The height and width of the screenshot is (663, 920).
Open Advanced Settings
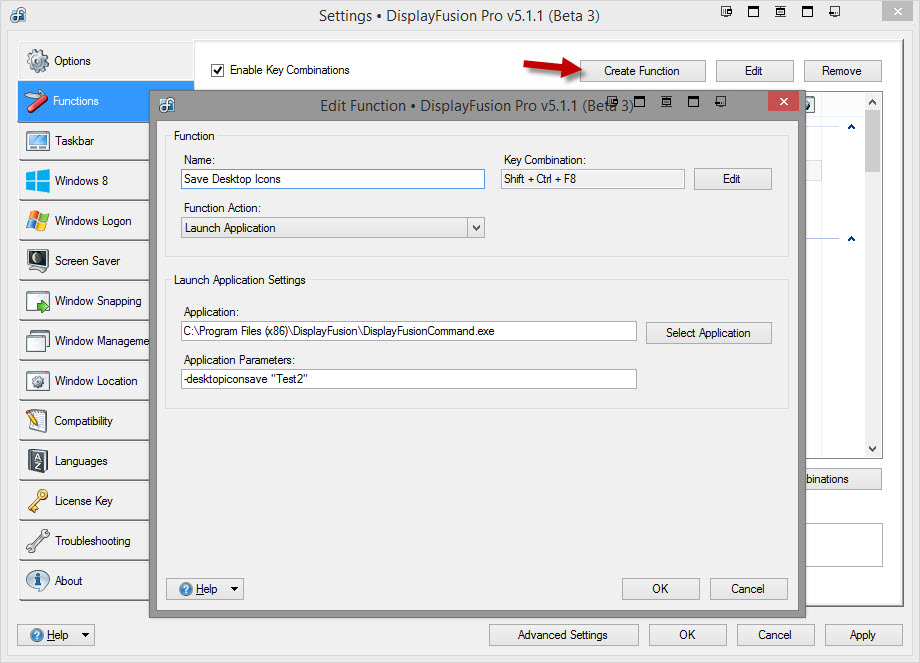click(x=562, y=635)
